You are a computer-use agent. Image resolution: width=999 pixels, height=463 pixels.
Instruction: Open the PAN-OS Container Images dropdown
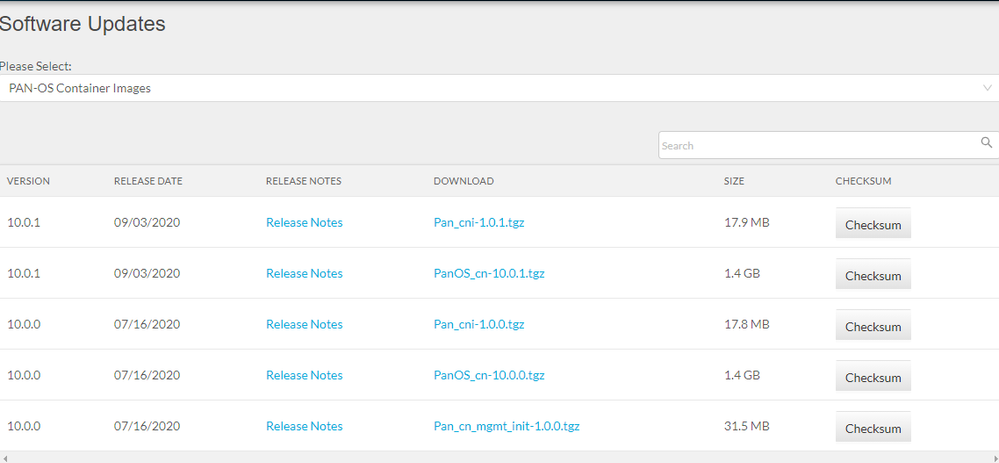coord(500,88)
